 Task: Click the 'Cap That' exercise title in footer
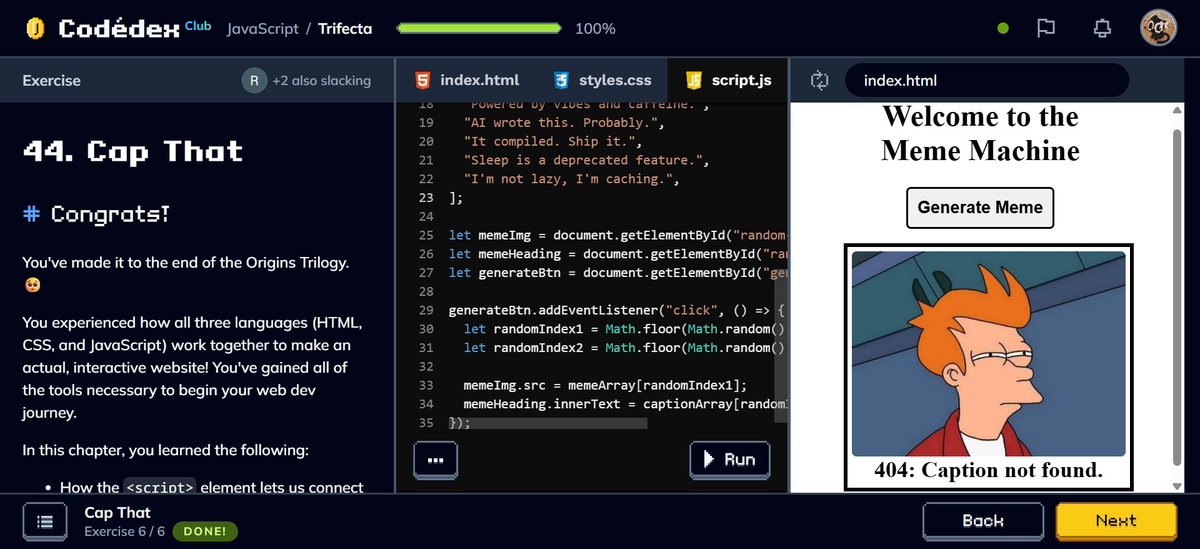(118, 512)
